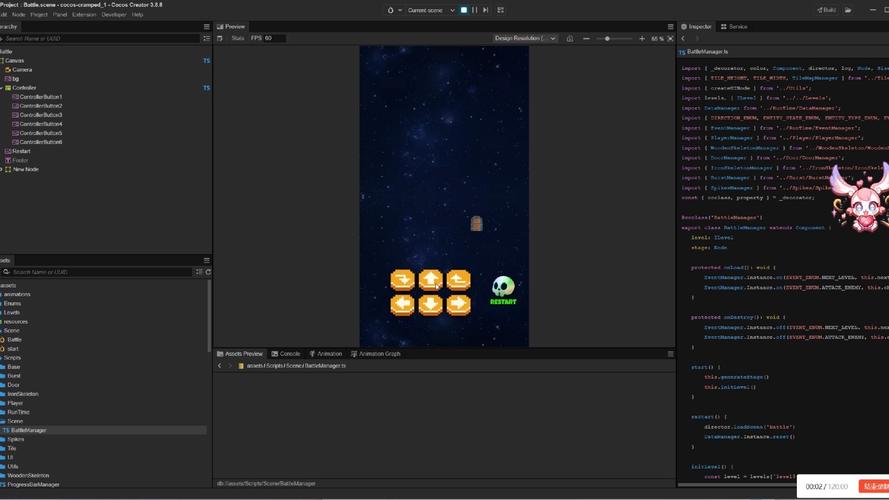
Task: Switch to the Console tab
Action: click(x=286, y=354)
